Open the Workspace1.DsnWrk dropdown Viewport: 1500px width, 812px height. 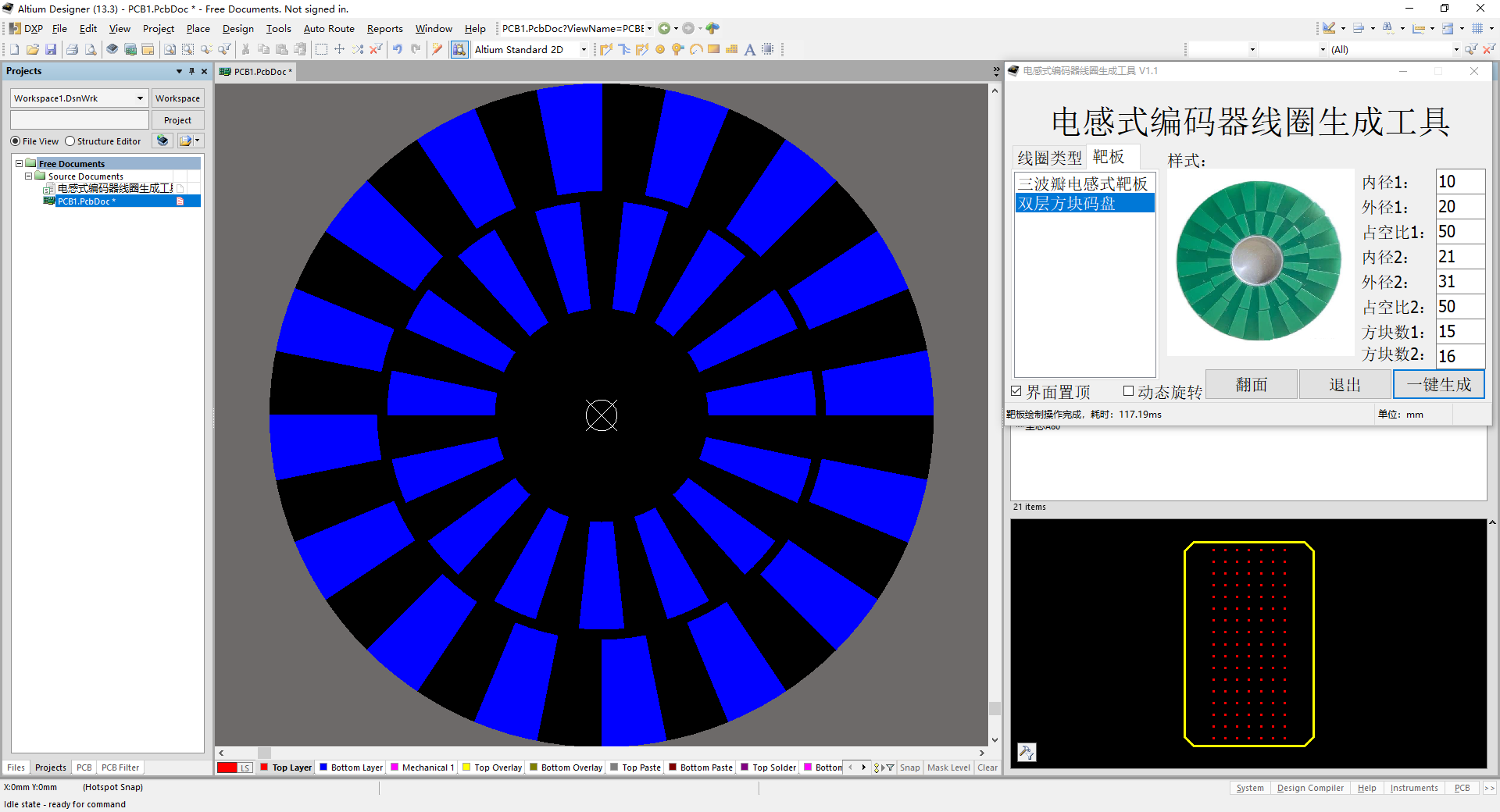point(140,98)
